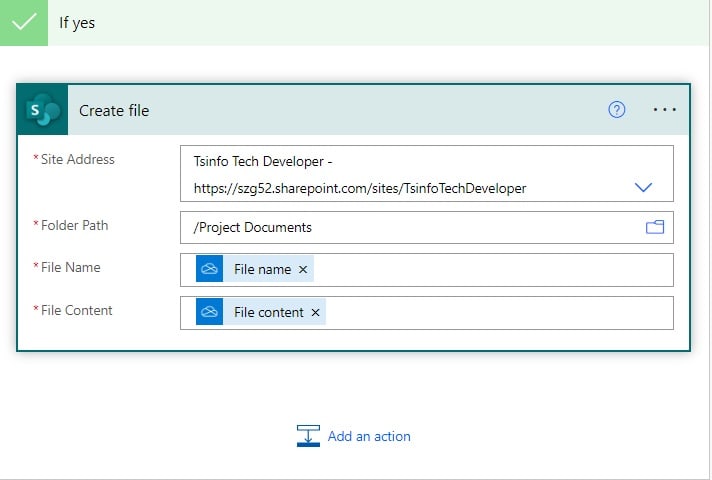Click into the File Content field
Screen dimensions: 712x480
pos(426,313)
